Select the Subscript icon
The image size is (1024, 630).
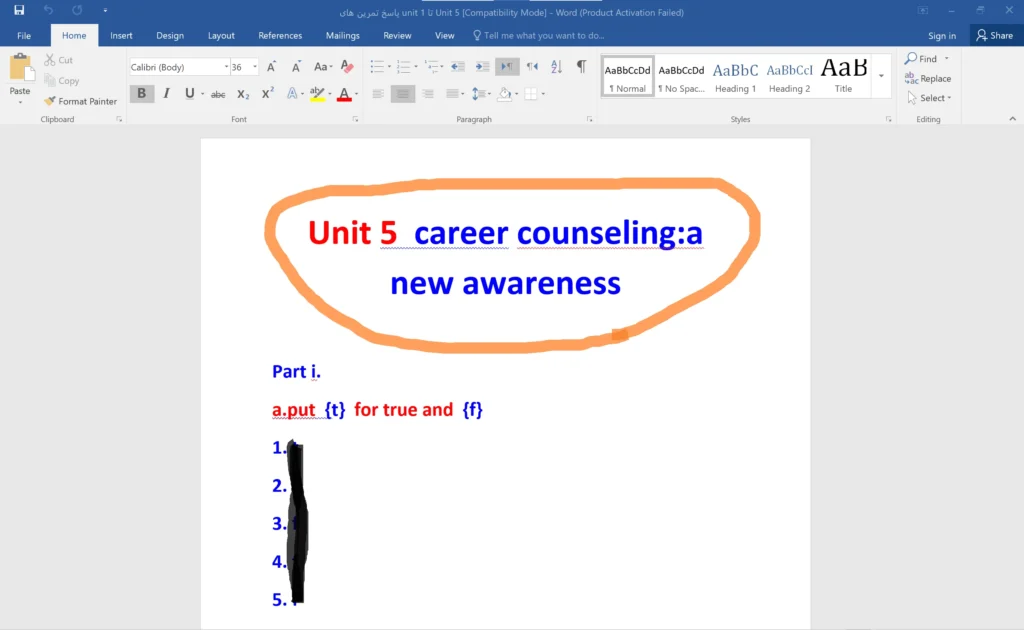coord(242,93)
